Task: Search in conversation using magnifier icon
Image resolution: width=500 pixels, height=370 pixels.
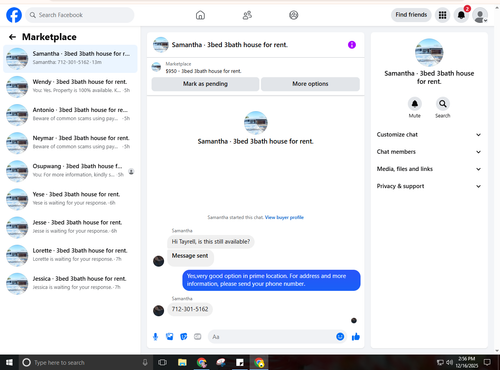Action: [x=443, y=104]
